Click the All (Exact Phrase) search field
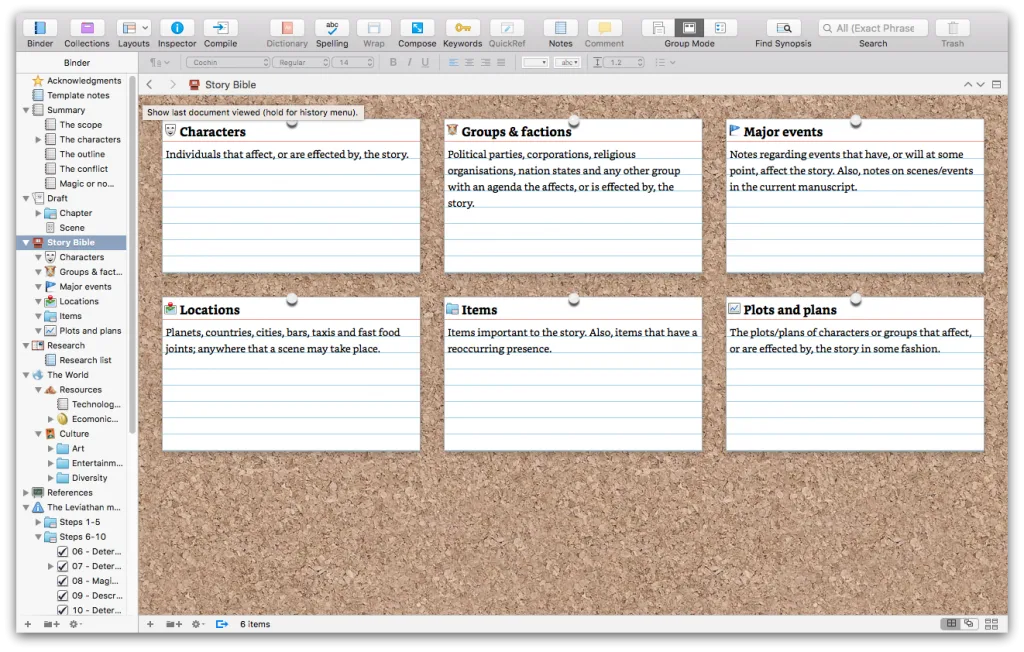The width and height of the screenshot is (1024, 652). pyautogui.click(x=873, y=28)
